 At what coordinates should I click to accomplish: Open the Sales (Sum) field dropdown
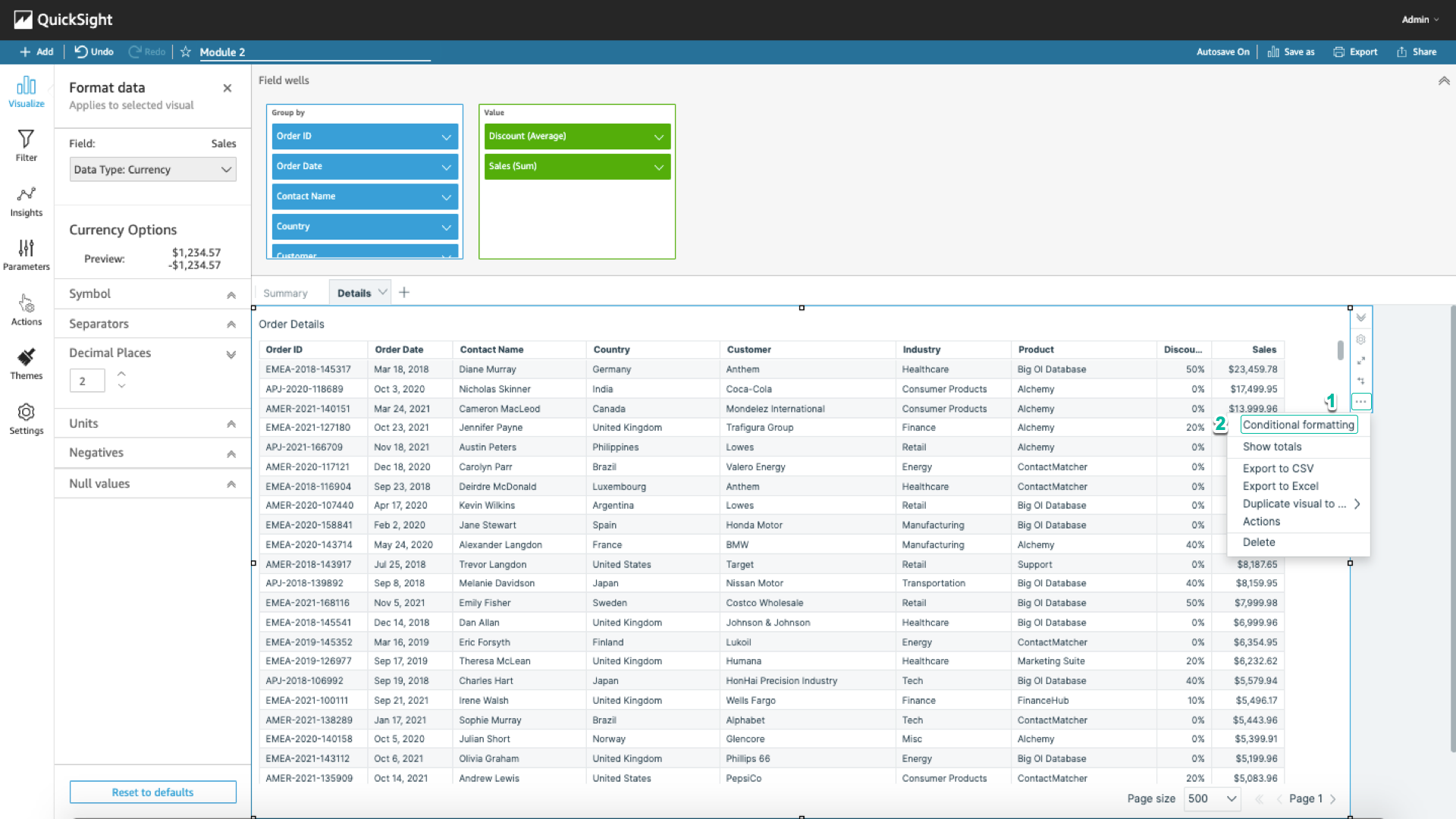click(x=658, y=167)
